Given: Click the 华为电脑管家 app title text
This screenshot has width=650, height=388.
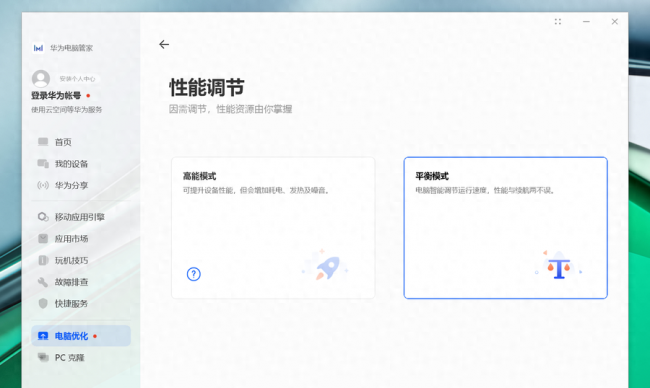Looking at the screenshot, I should [x=71, y=48].
